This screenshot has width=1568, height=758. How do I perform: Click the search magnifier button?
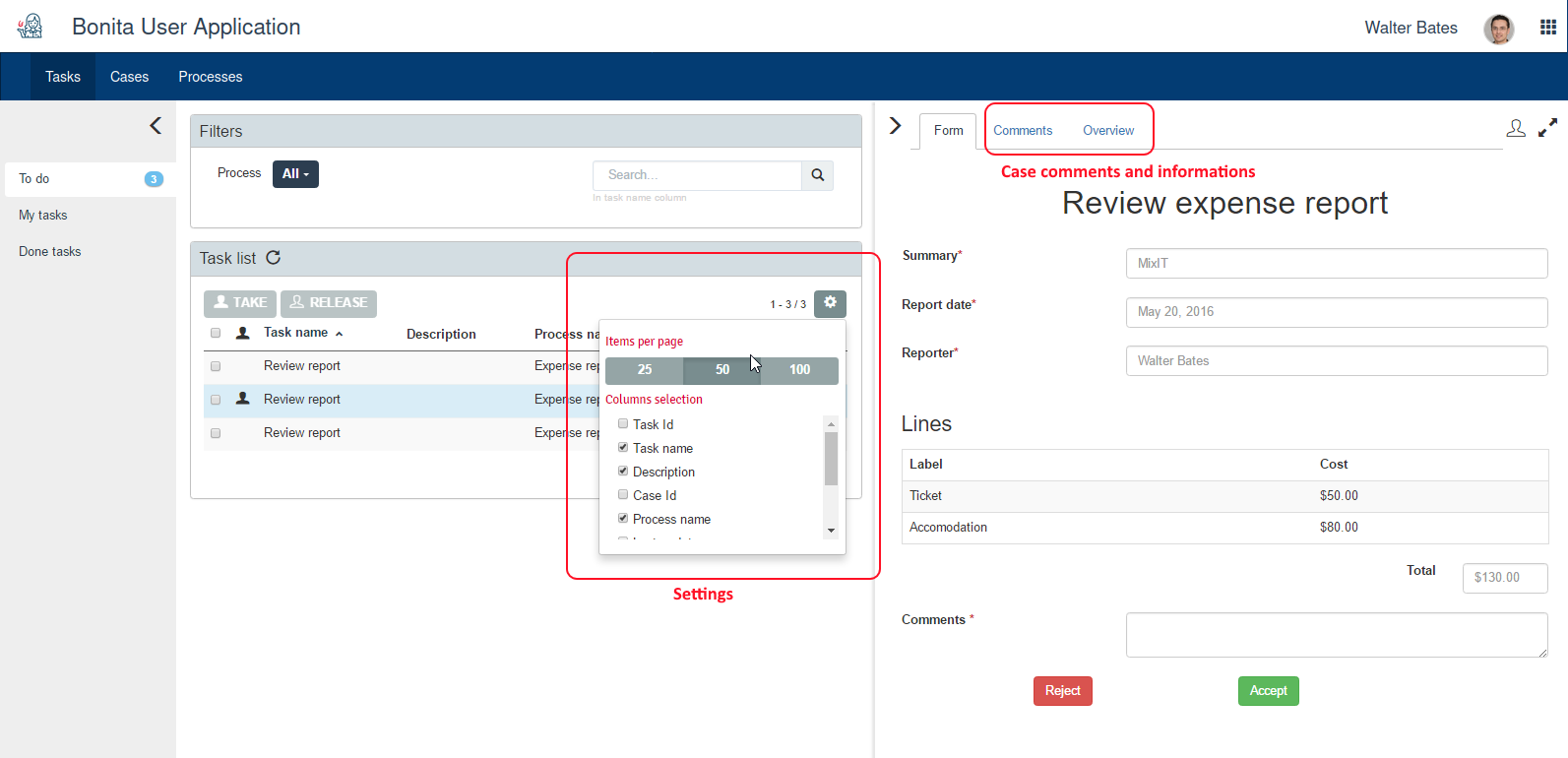point(817,175)
